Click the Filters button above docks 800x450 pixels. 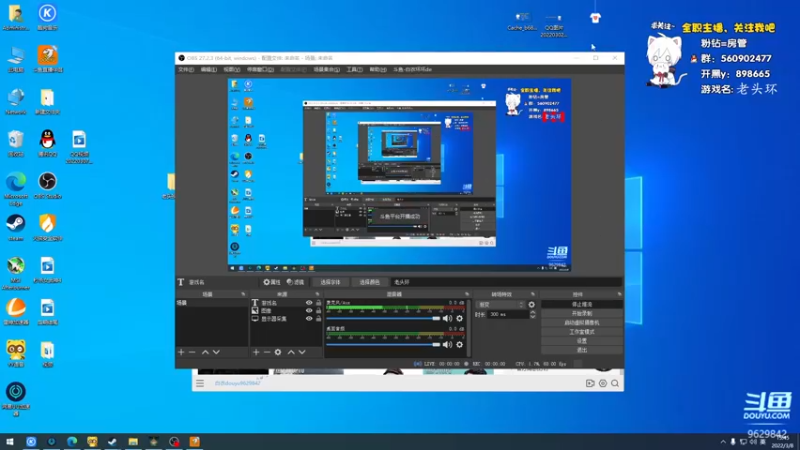(x=295, y=282)
